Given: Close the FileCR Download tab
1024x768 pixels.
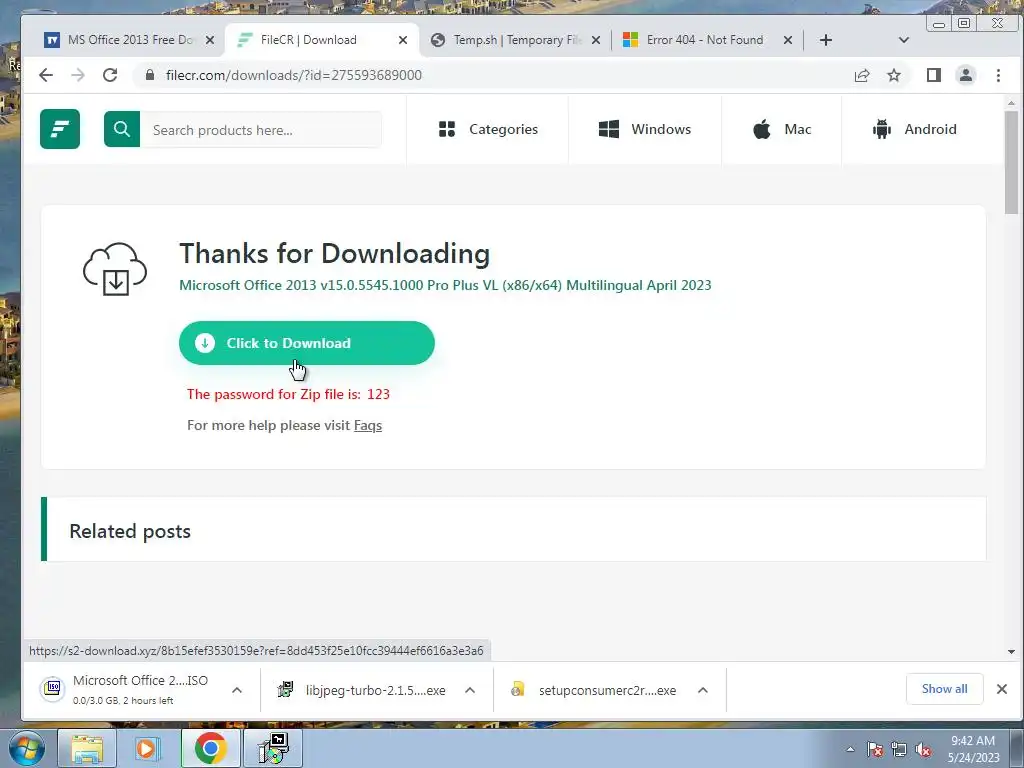Looking at the screenshot, I should click(x=403, y=40).
